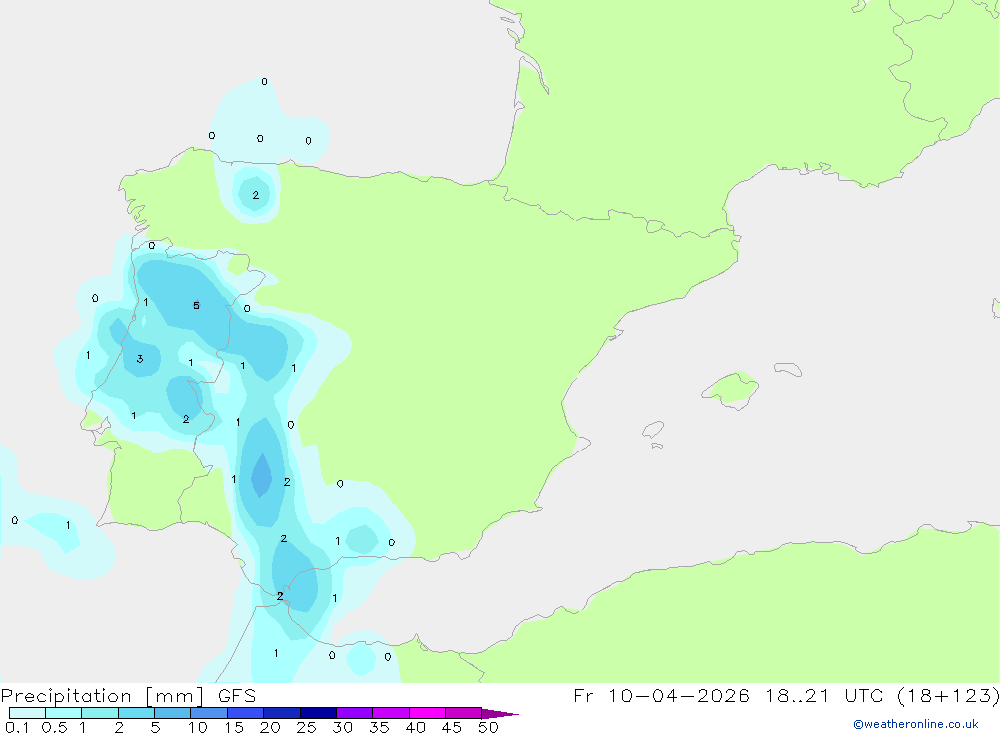The height and width of the screenshot is (733, 1000).
Task: Click the legend swatch between 35 and 40
Action: click(x=390, y=713)
